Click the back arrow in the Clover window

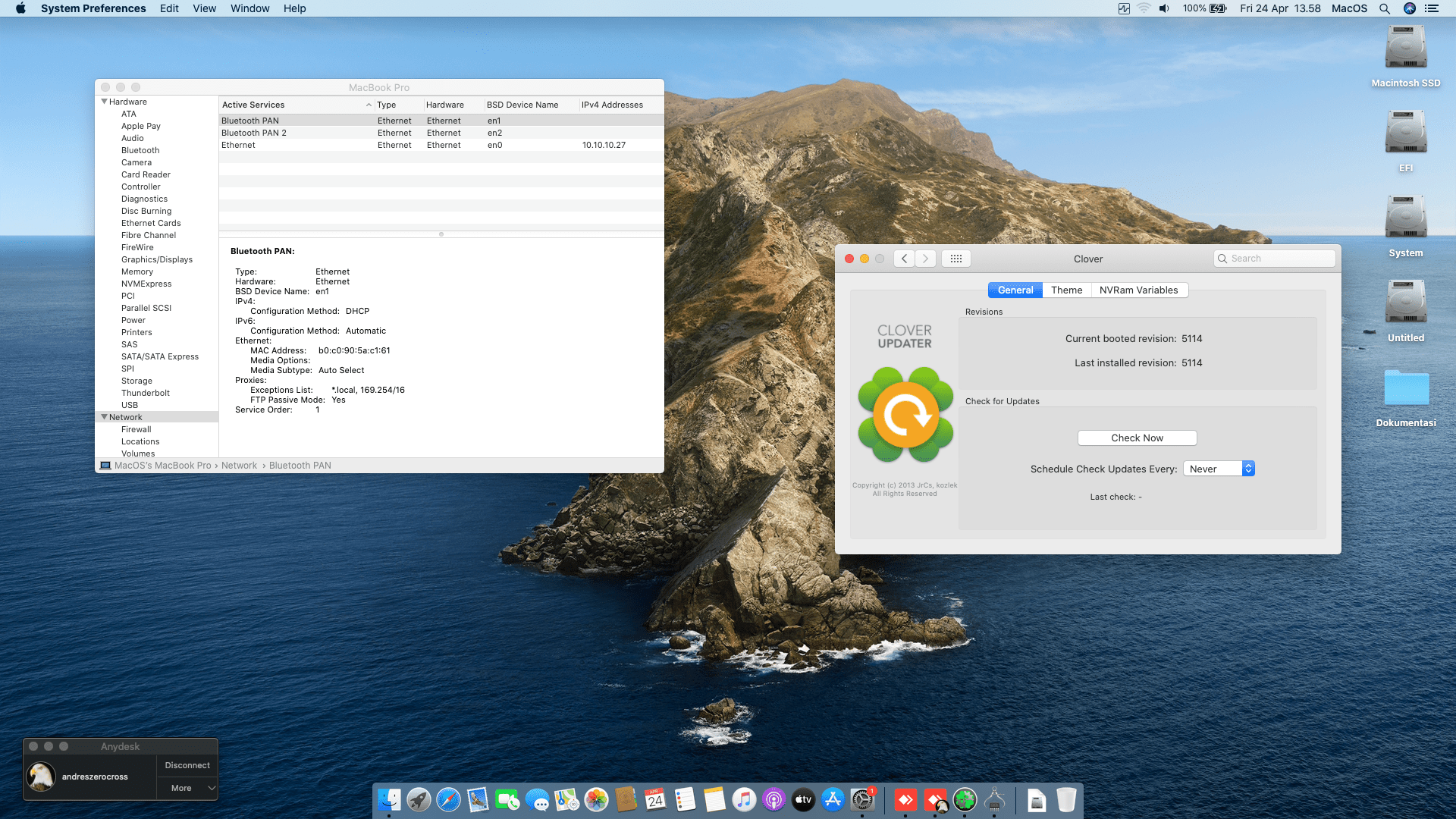(x=904, y=259)
